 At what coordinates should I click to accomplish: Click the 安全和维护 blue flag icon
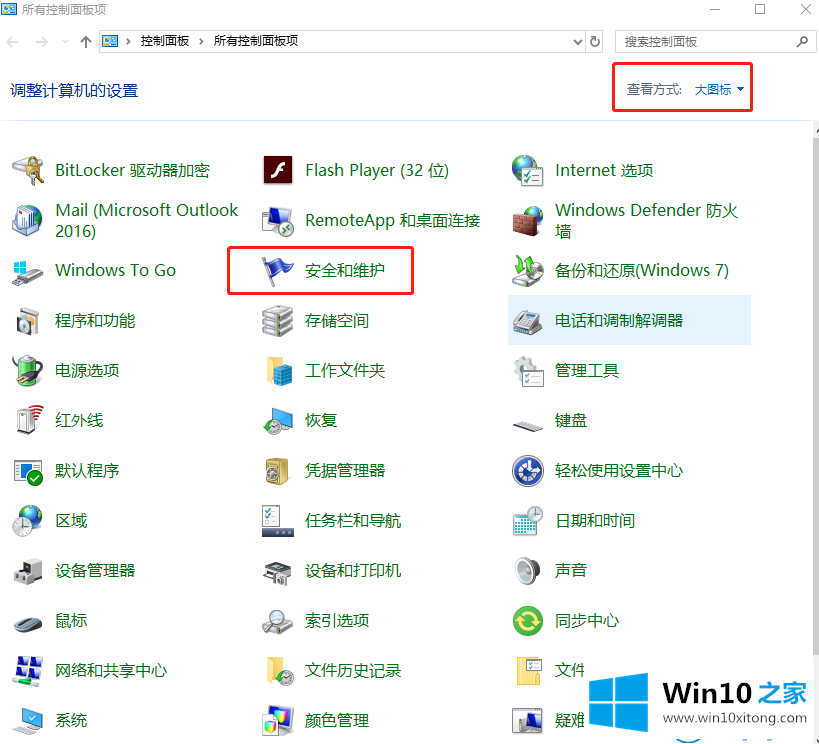coord(278,271)
